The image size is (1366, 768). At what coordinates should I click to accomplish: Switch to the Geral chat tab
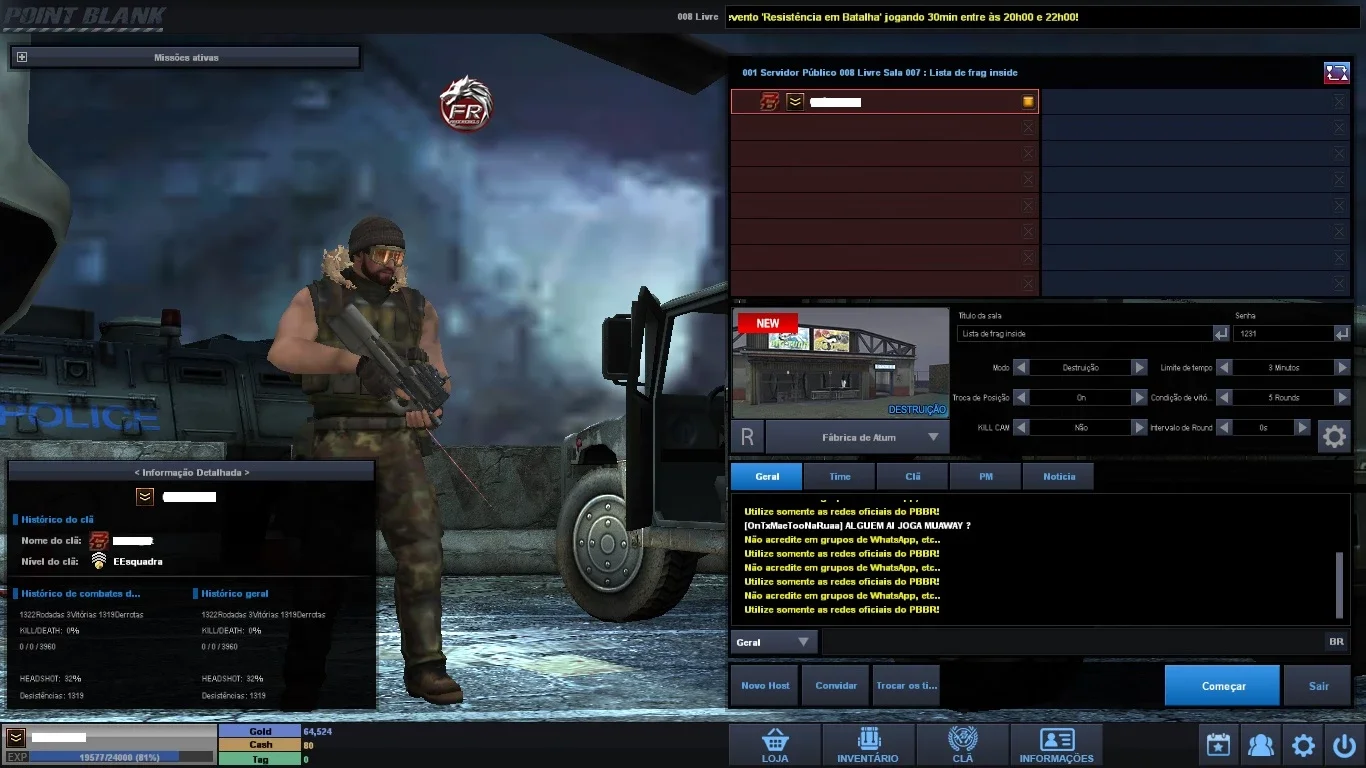pyautogui.click(x=767, y=476)
